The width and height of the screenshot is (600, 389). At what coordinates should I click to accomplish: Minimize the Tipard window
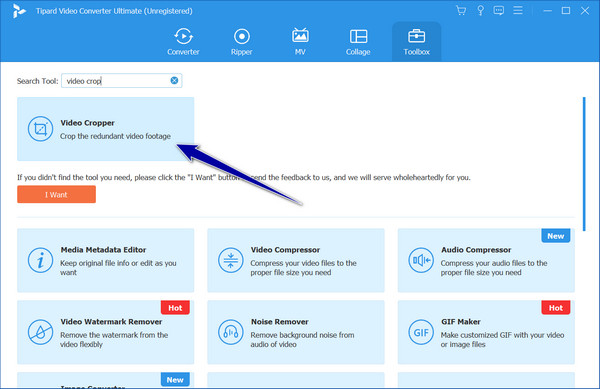tap(548, 11)
